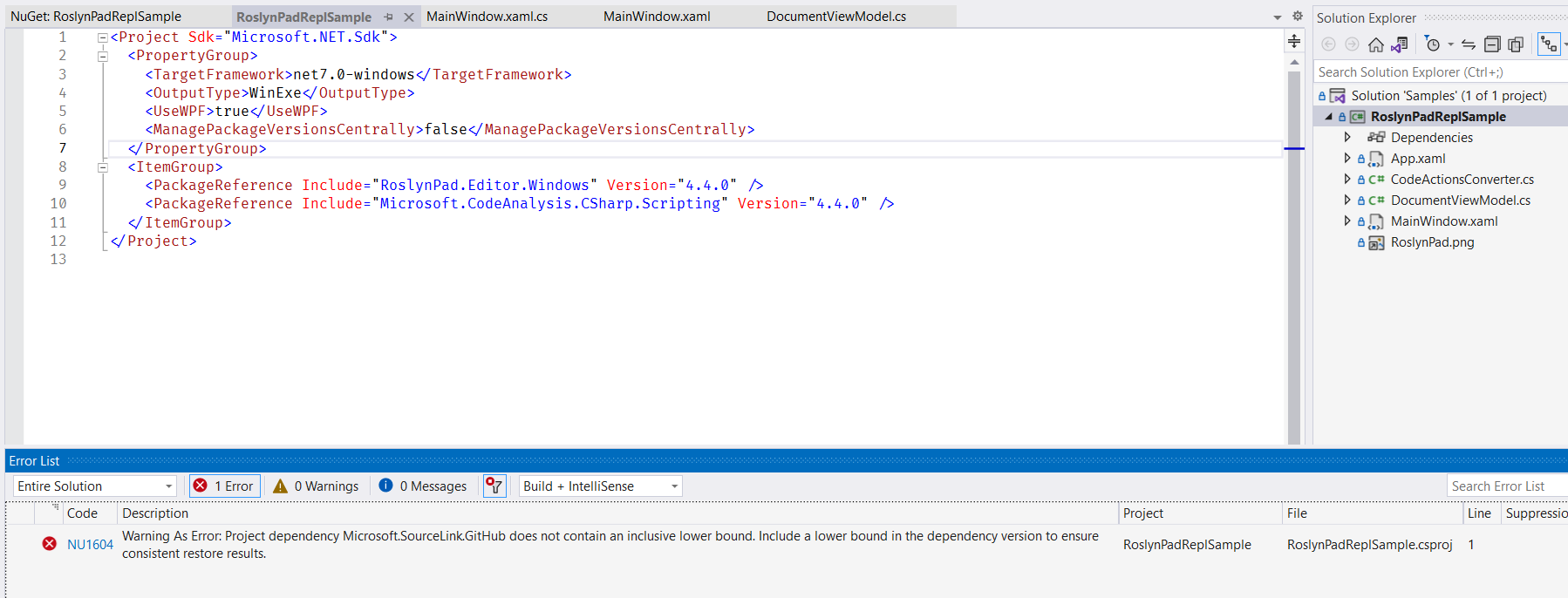
Task: Toggle the 0 Warnings filter button
Action: (316, 486)
